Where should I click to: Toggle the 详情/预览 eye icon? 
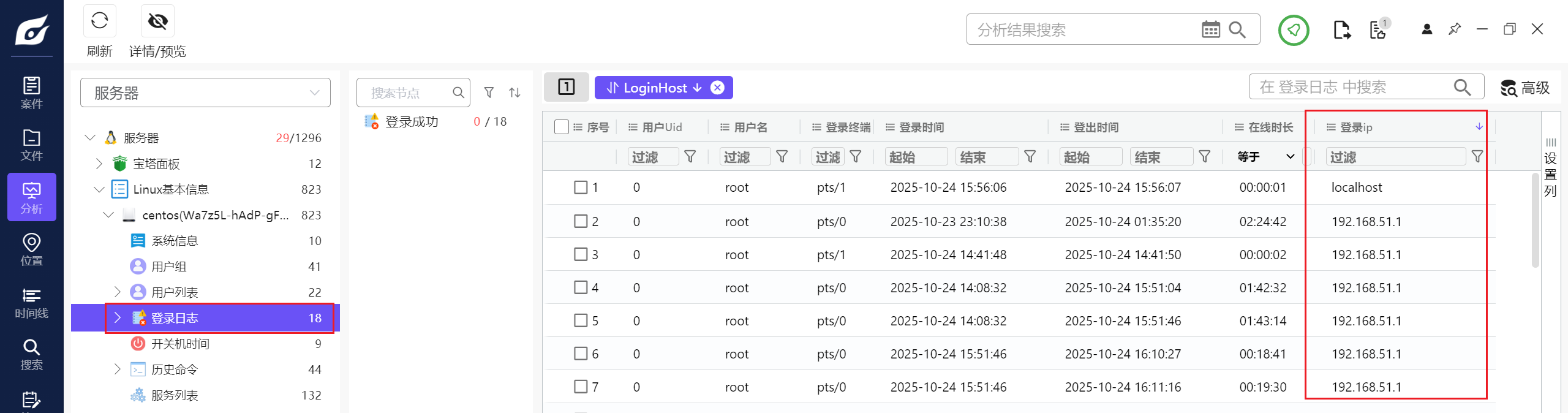(157, 21)
